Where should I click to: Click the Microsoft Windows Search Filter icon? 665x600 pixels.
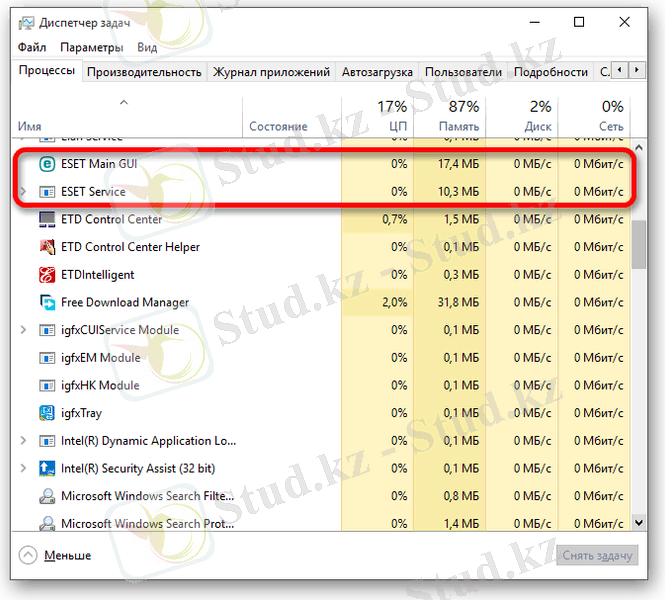pyautogui.click(x=47, y=496)
